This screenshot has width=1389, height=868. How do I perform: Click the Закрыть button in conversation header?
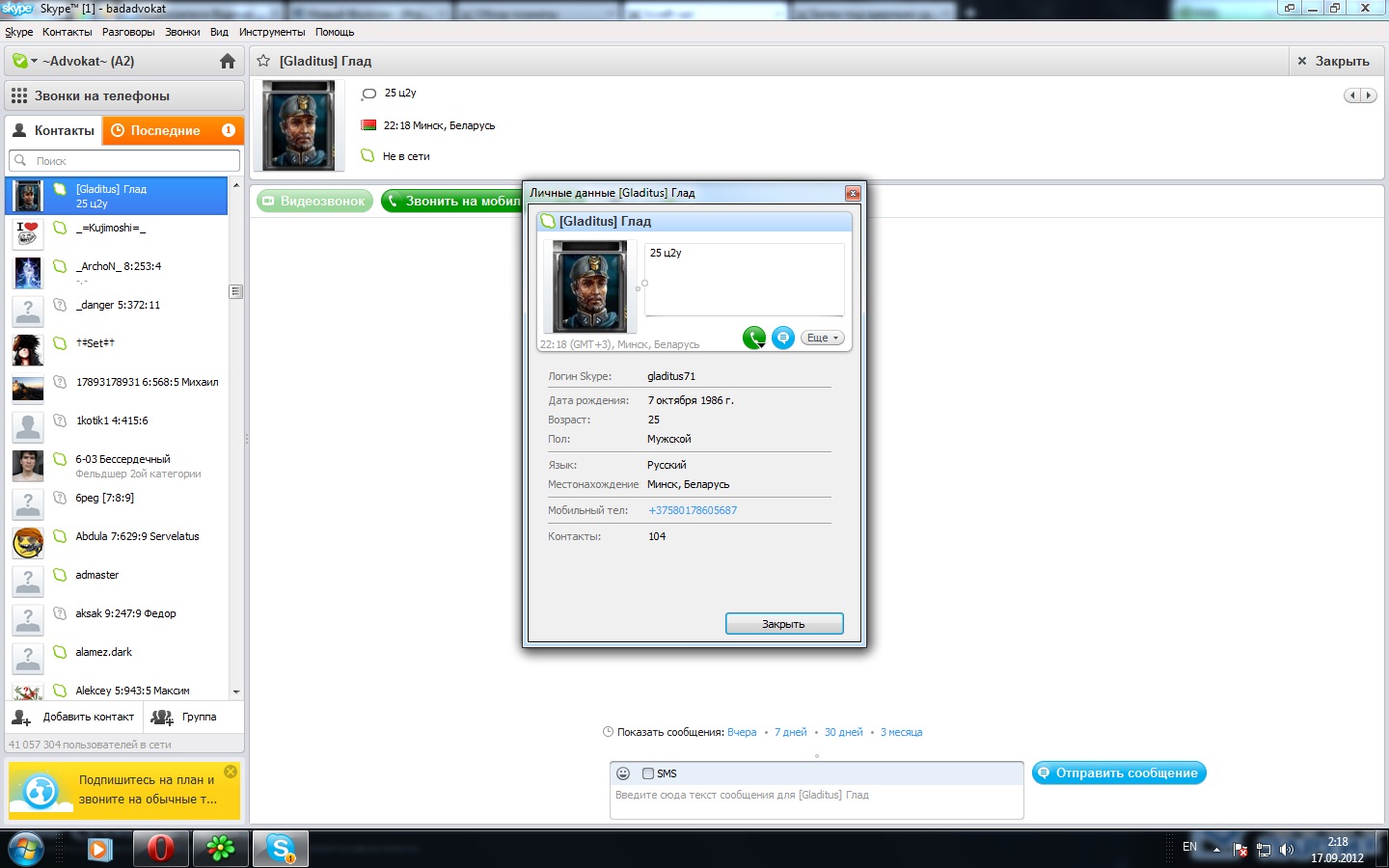click(1333, 61)
